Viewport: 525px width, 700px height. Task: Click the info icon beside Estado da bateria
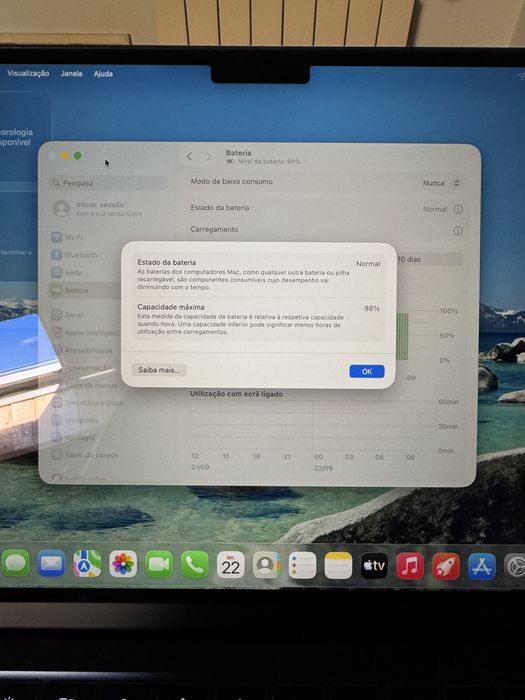458,209
